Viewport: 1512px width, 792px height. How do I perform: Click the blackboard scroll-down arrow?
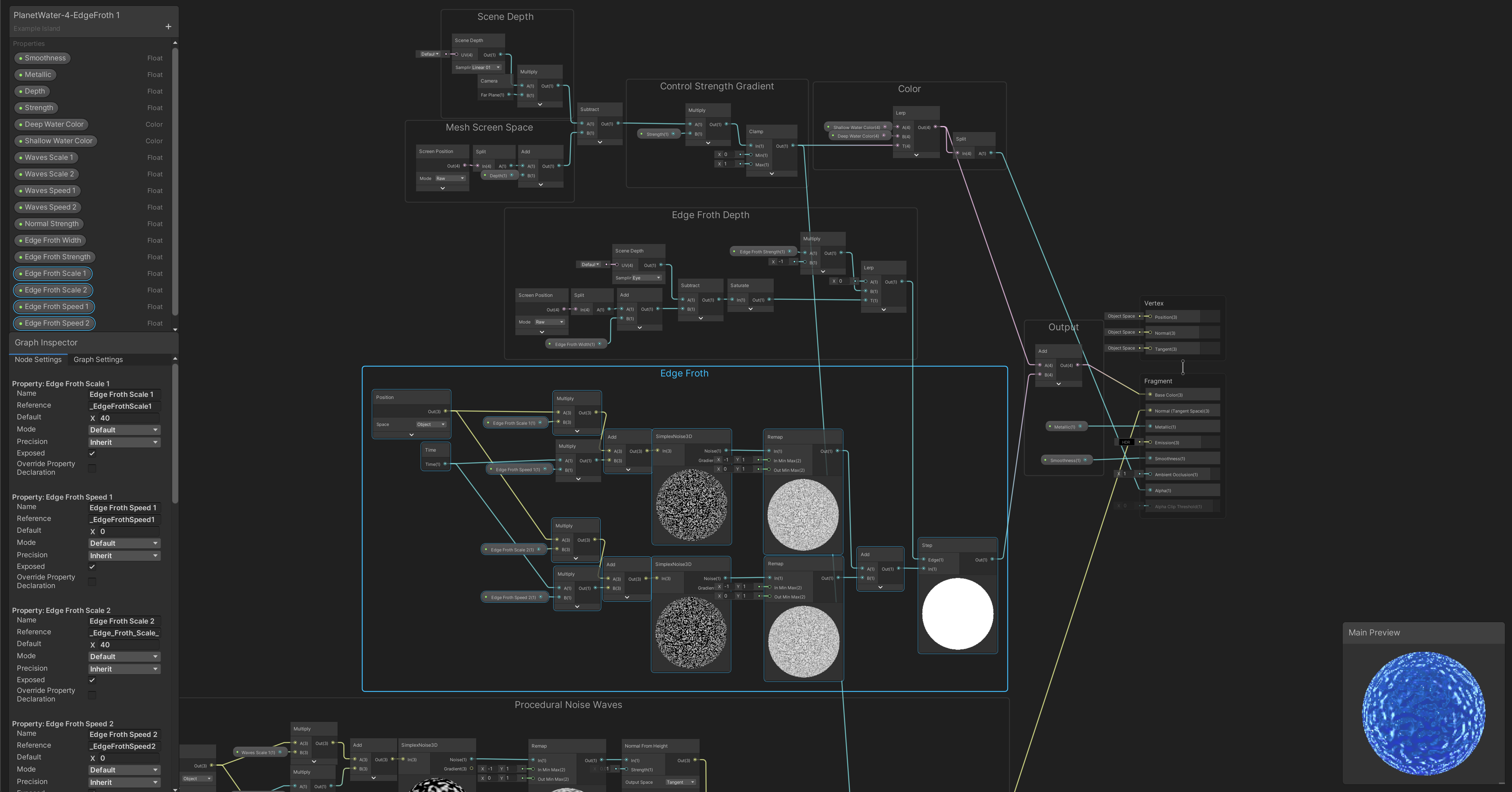(x=175, y=330)
